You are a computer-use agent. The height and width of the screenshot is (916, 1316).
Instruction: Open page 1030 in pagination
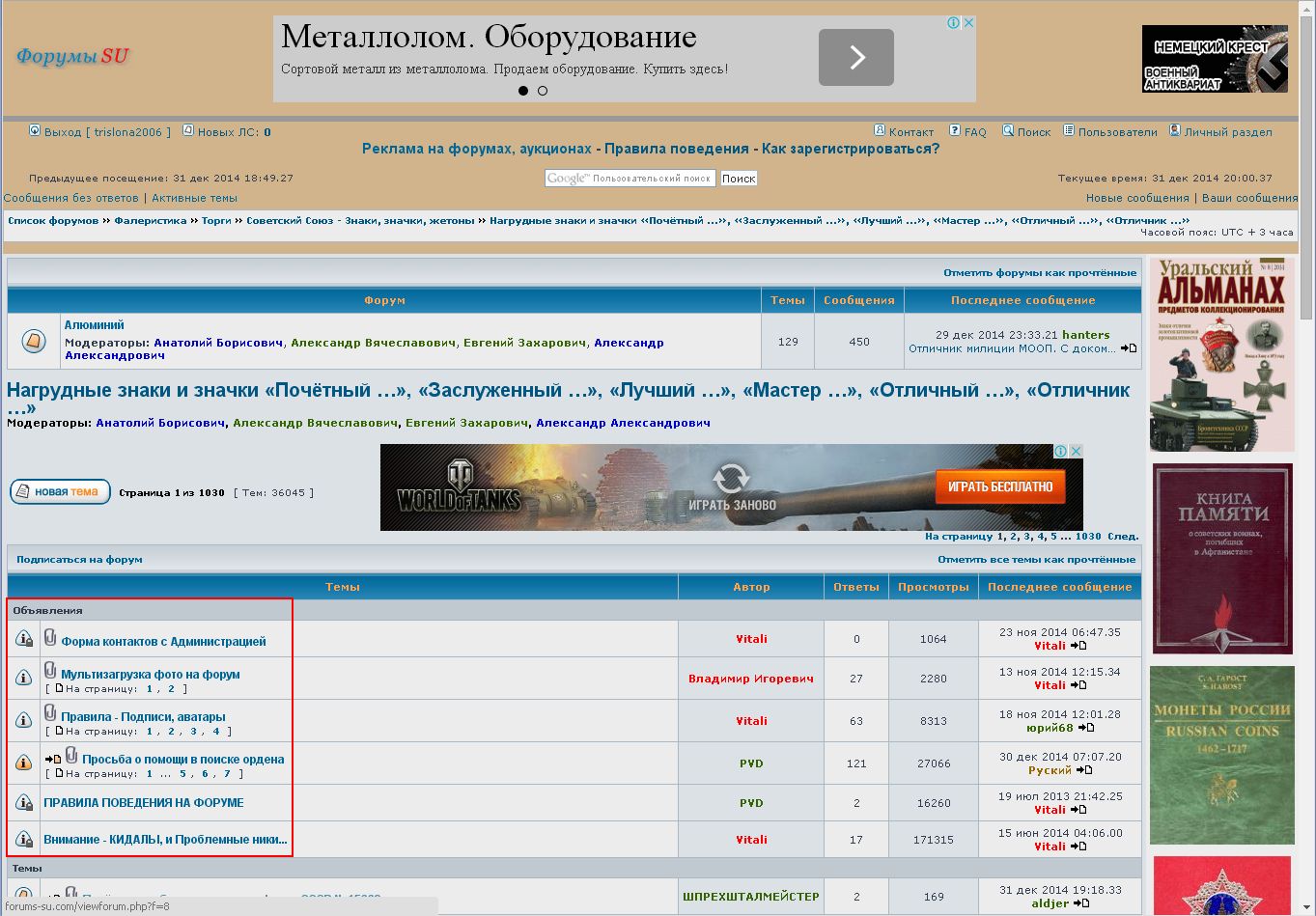[1088, 536]
